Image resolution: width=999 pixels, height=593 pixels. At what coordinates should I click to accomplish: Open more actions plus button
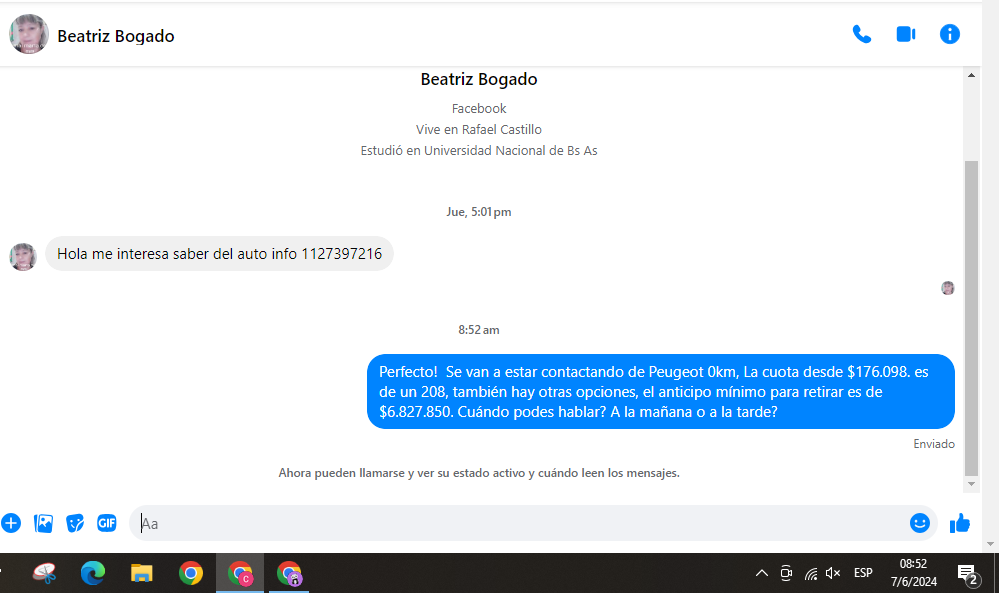click(11, 523)
